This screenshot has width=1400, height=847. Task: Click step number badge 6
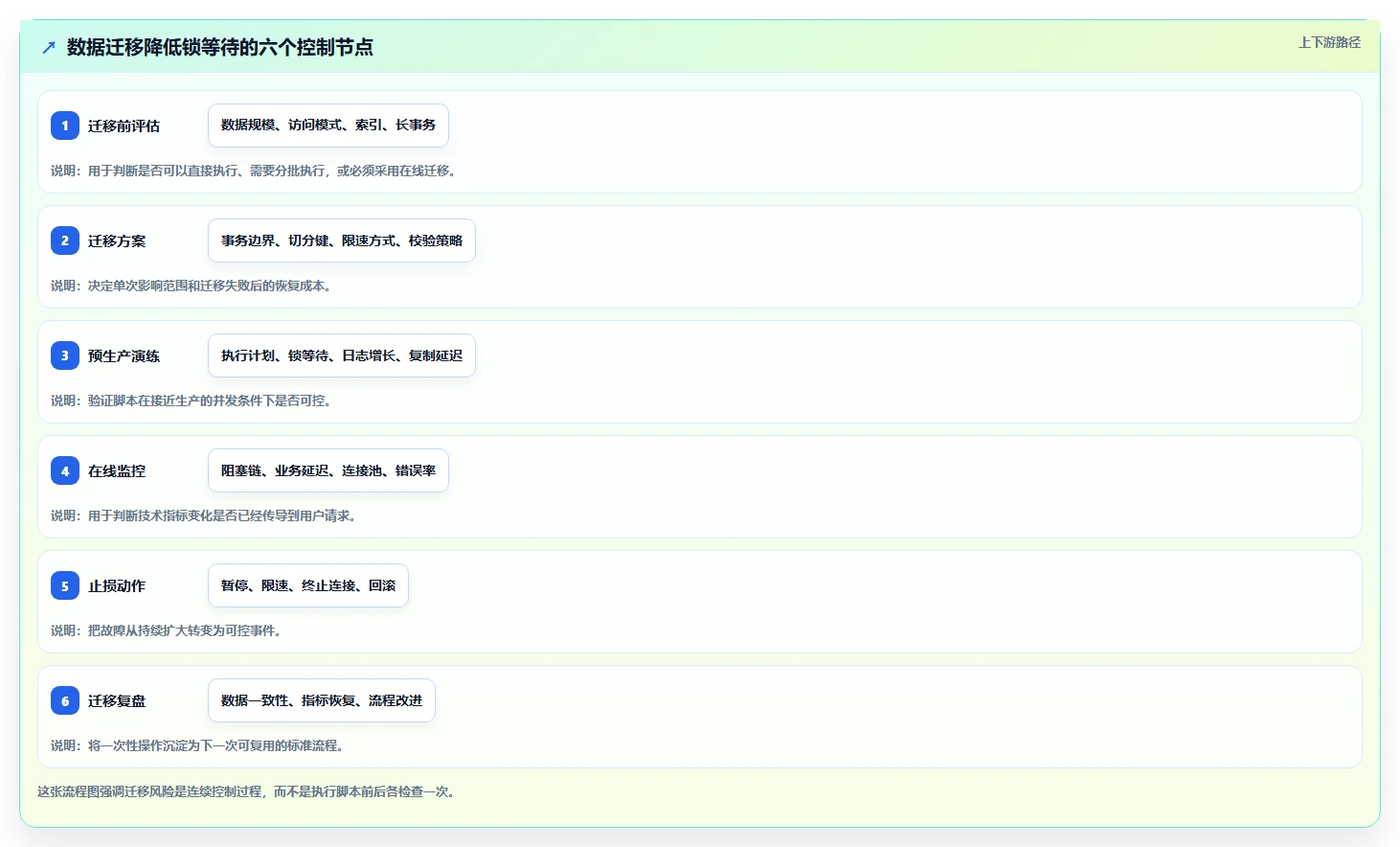click(65, 700)
